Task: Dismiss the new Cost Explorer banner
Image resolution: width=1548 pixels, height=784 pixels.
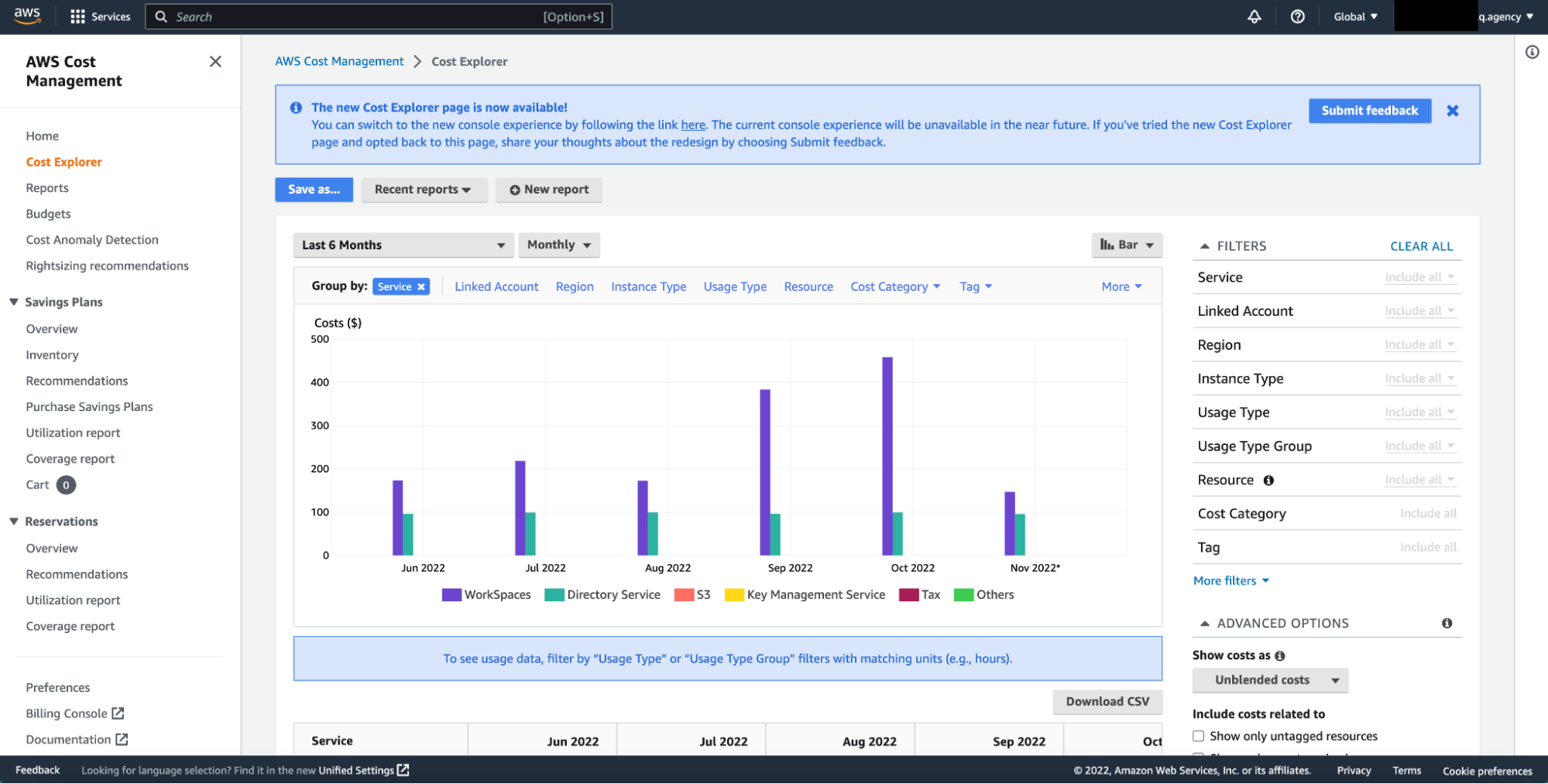Action: 1453,111
